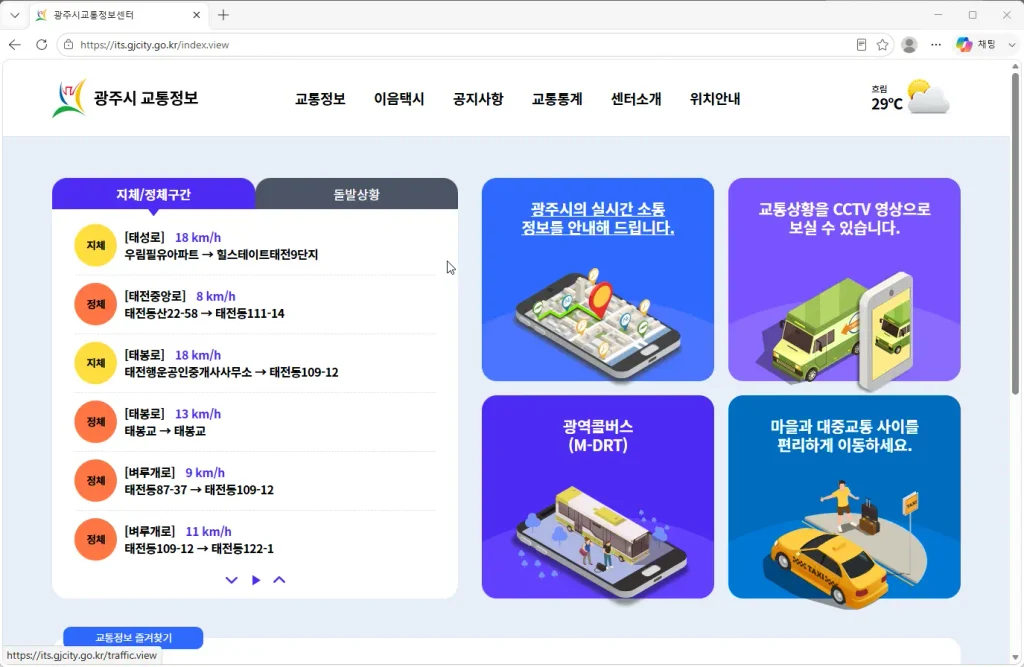This screenshot has height=667, width=1024.
Task: Open the 센터소개 menu
Action: (636, 99)
